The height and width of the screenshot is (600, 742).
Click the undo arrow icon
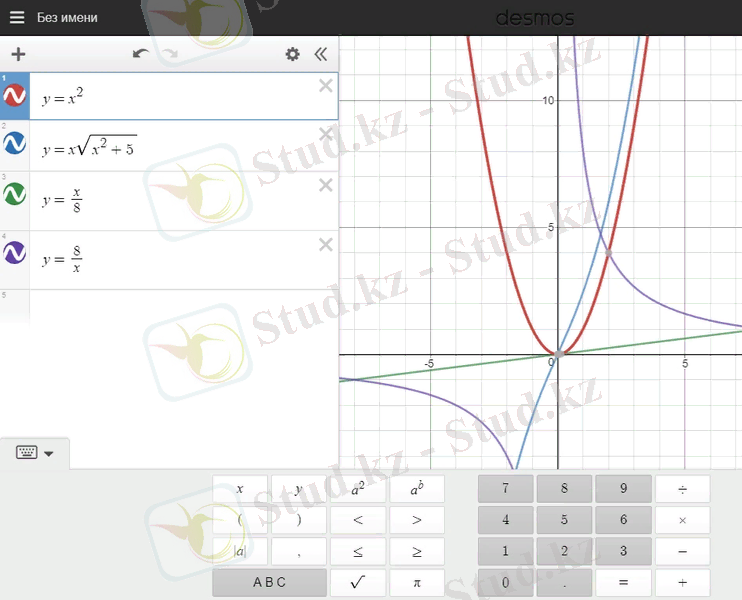click(140, 54)
